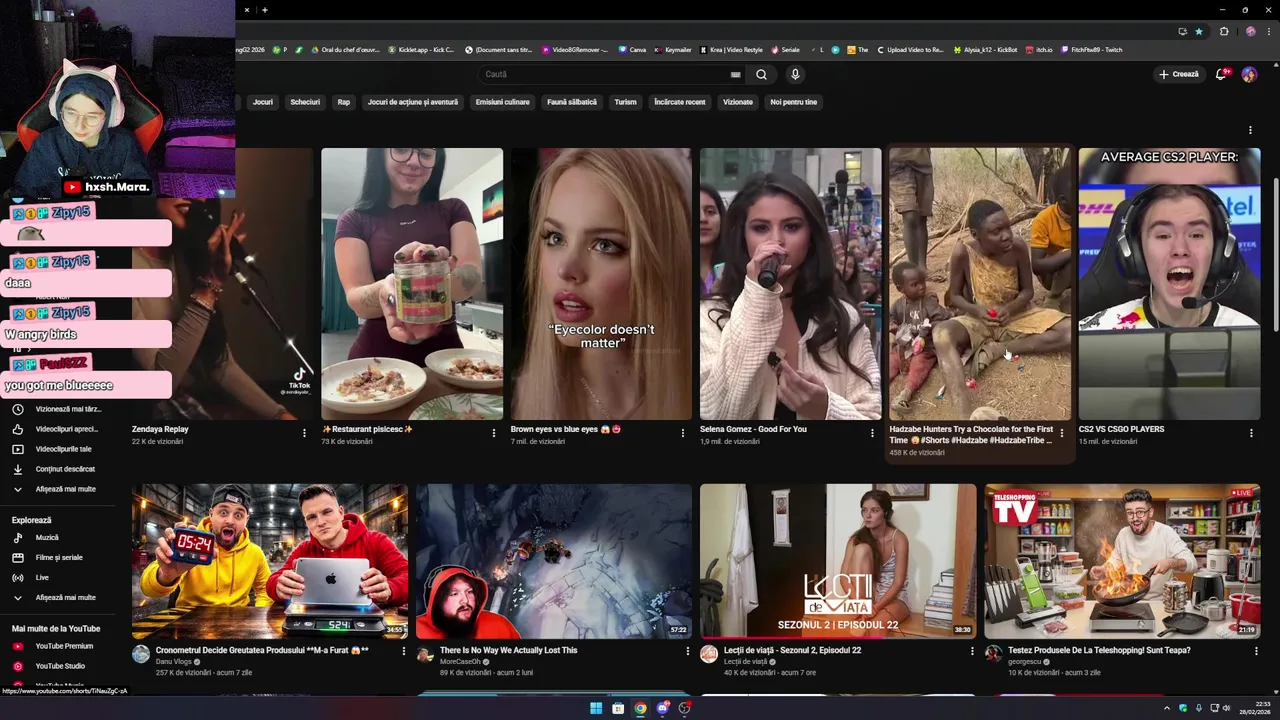Open Discord from the taskbar
Screen dimensions: 1280x720
pos(662,708)
